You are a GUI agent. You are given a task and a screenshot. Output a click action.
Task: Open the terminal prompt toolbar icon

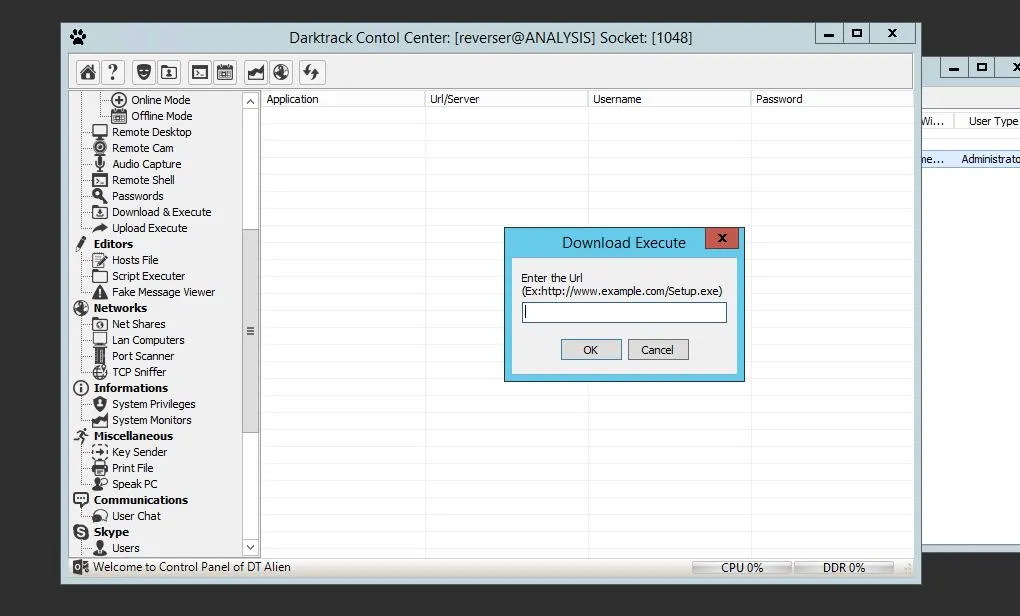point(200,72)
